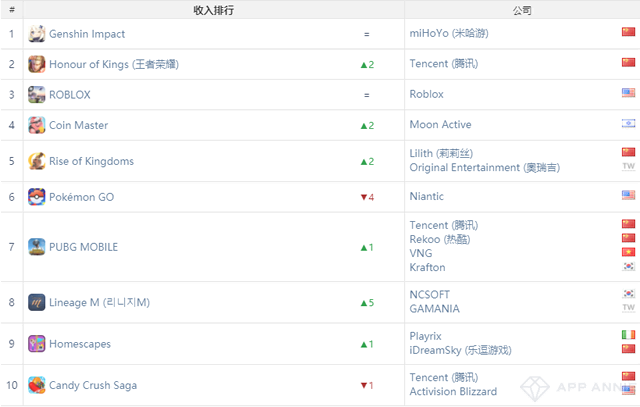This screenshot has height=407, width=640.
Task: Click the Lineage M app icon
Action: point(36,302)
